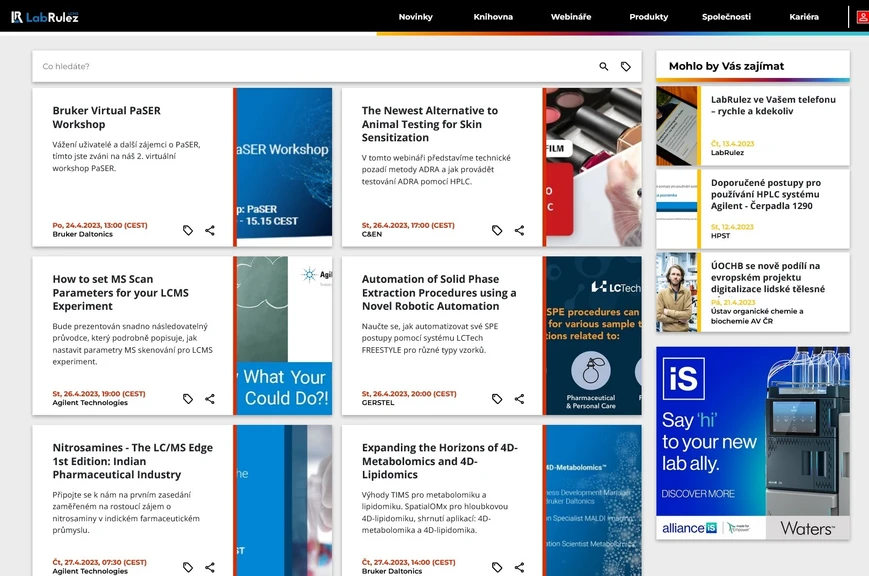Share the Animal Testing Skin Sensitization webinar
869x576 pixels.
point(519,230)
